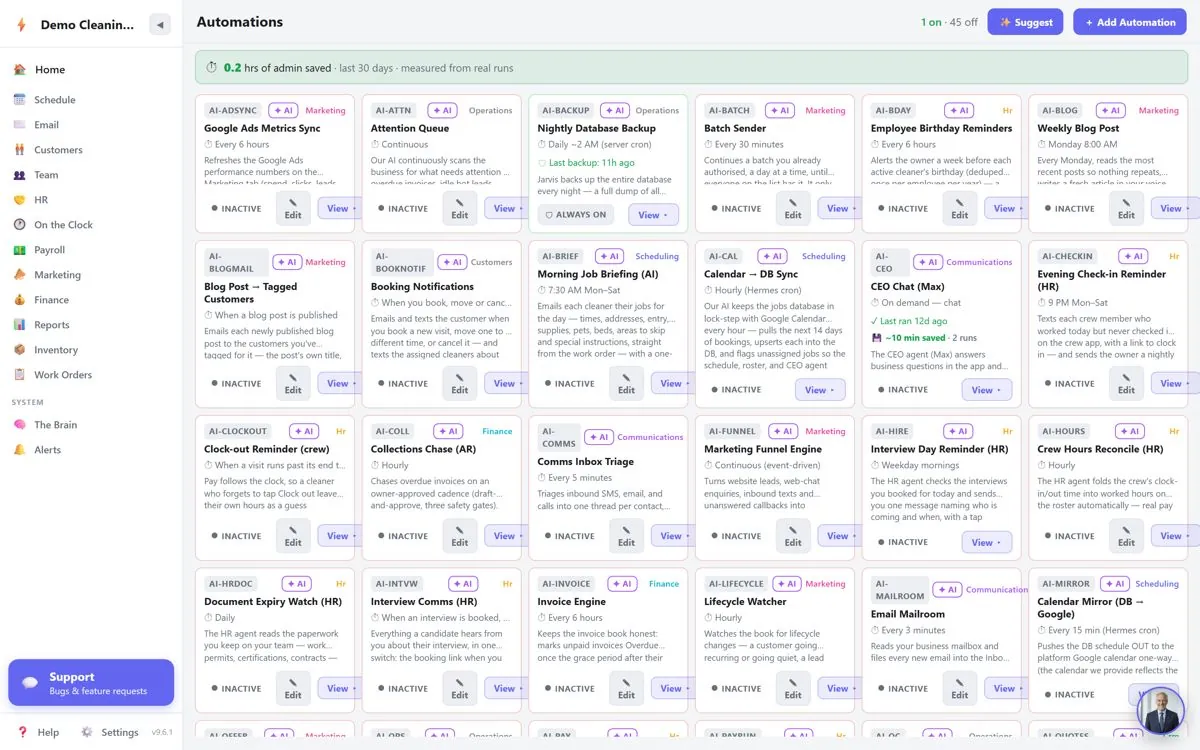Click the On the Clock icon

(x=19, y=225)
